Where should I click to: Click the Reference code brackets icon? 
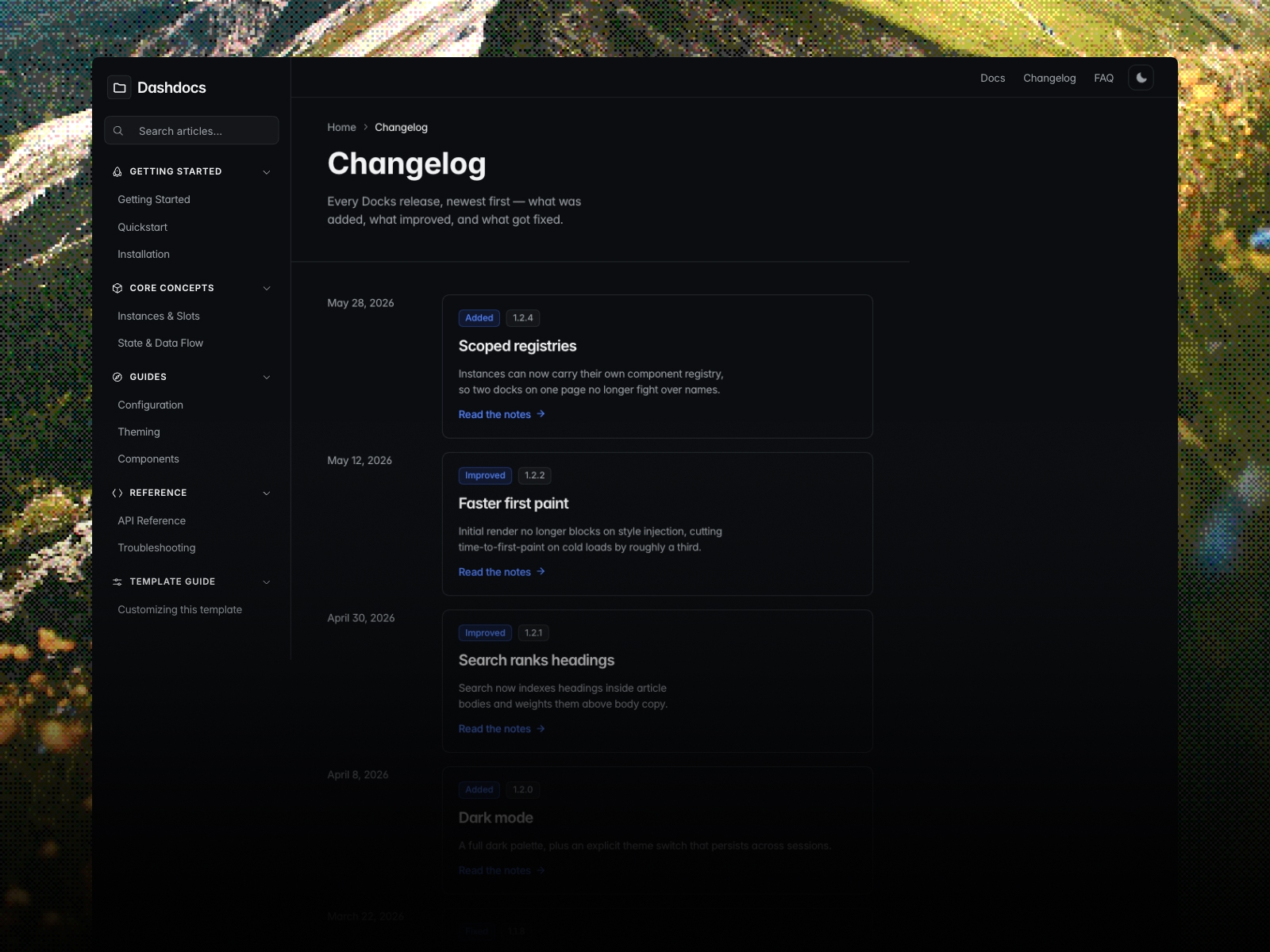point(117,493)
